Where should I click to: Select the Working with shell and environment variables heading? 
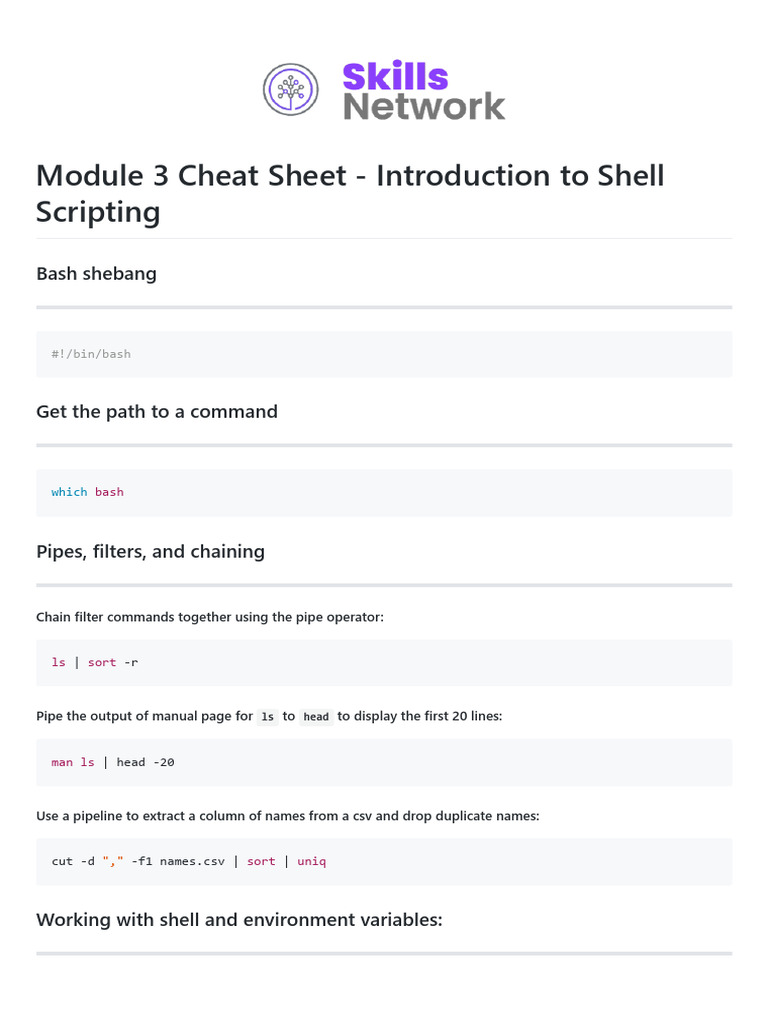[239, 919]
